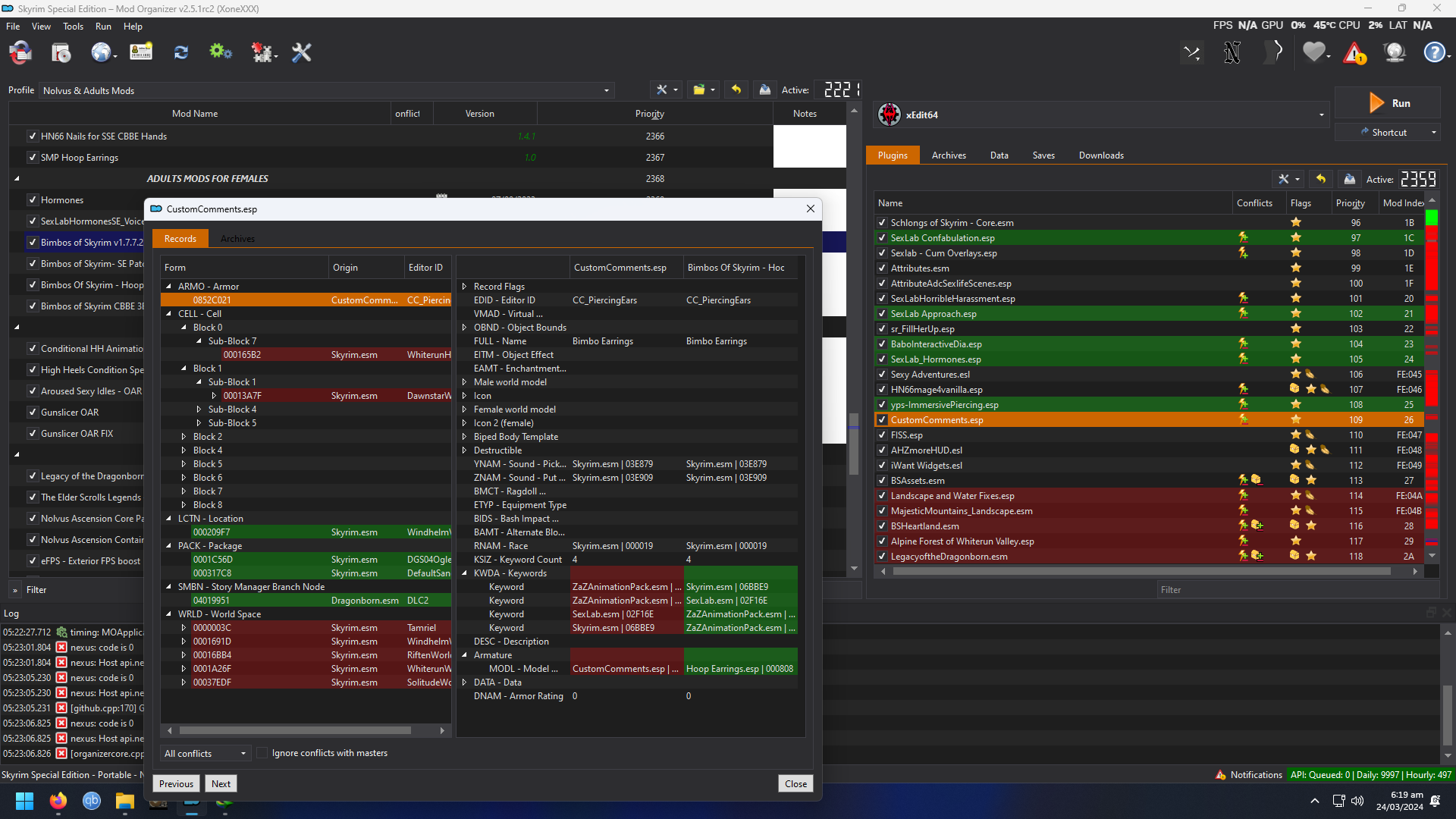
Task: Click the grey heart endorse icon
Action: click(x=1314, y=52)
